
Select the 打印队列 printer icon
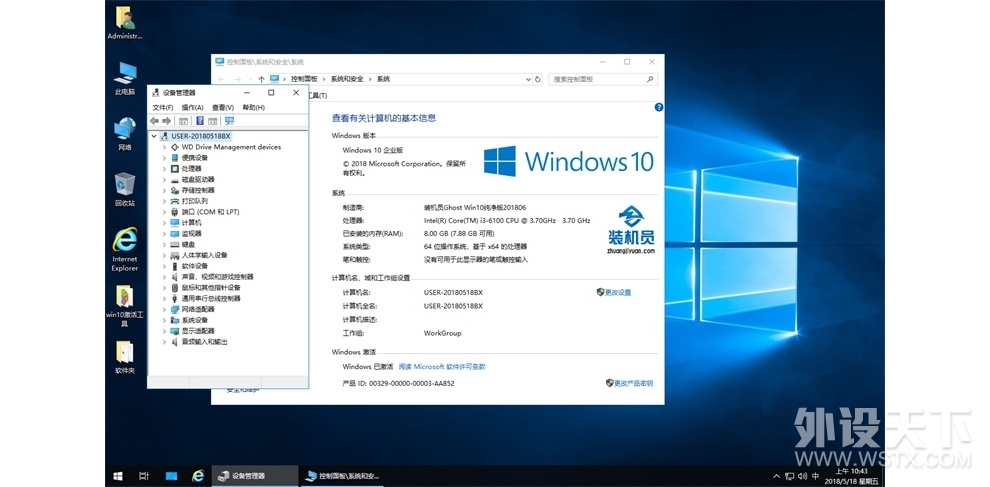click(175, 201)
